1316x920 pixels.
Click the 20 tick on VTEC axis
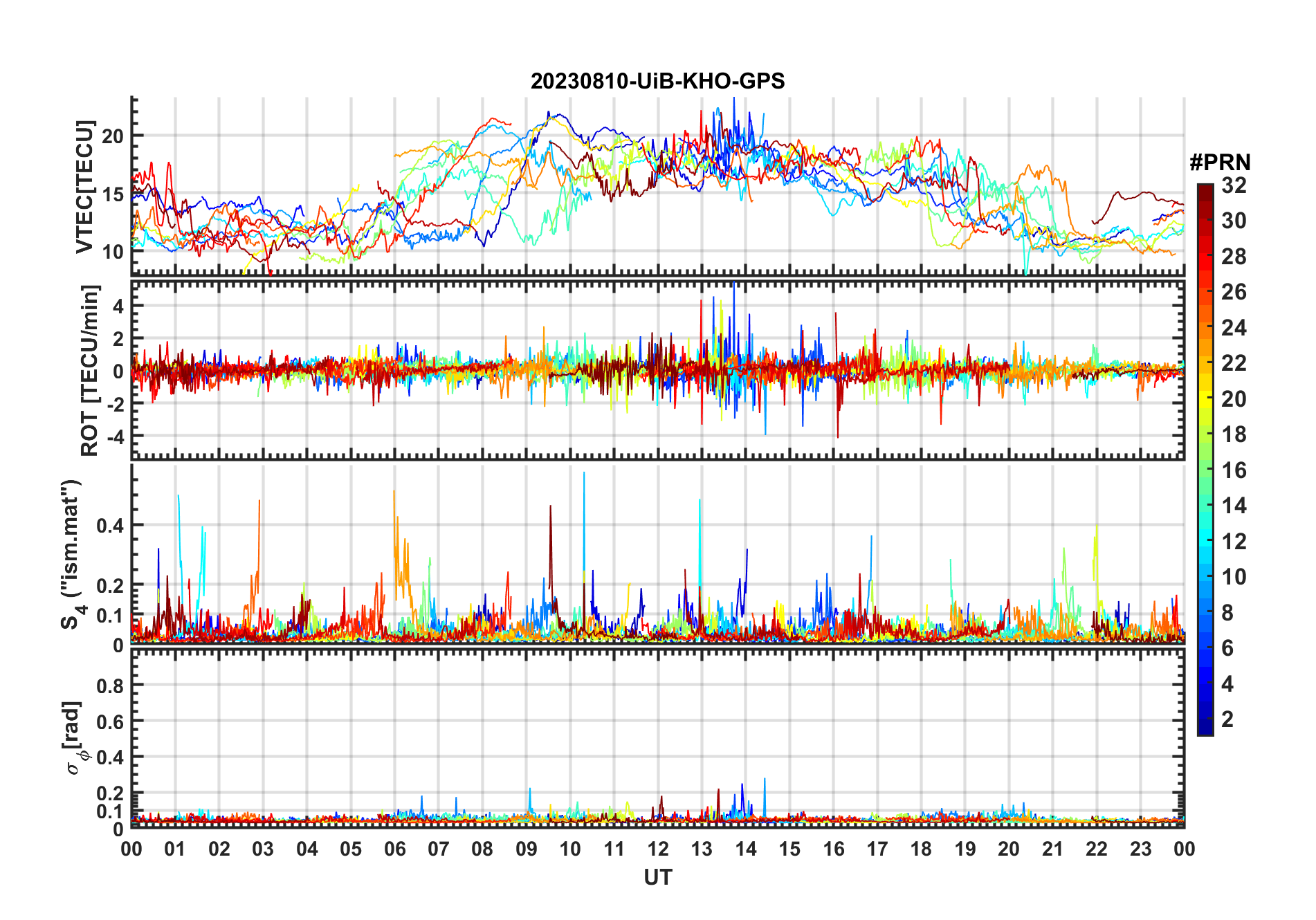[x=113, y=136]
